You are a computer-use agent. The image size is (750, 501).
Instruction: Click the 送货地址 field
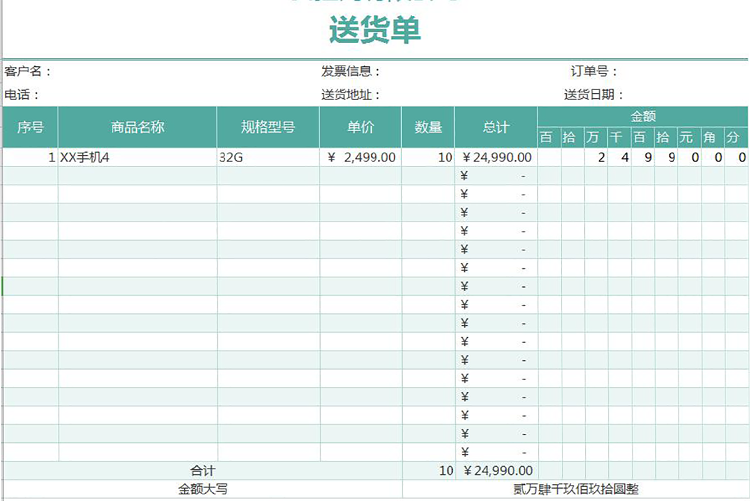350,95
